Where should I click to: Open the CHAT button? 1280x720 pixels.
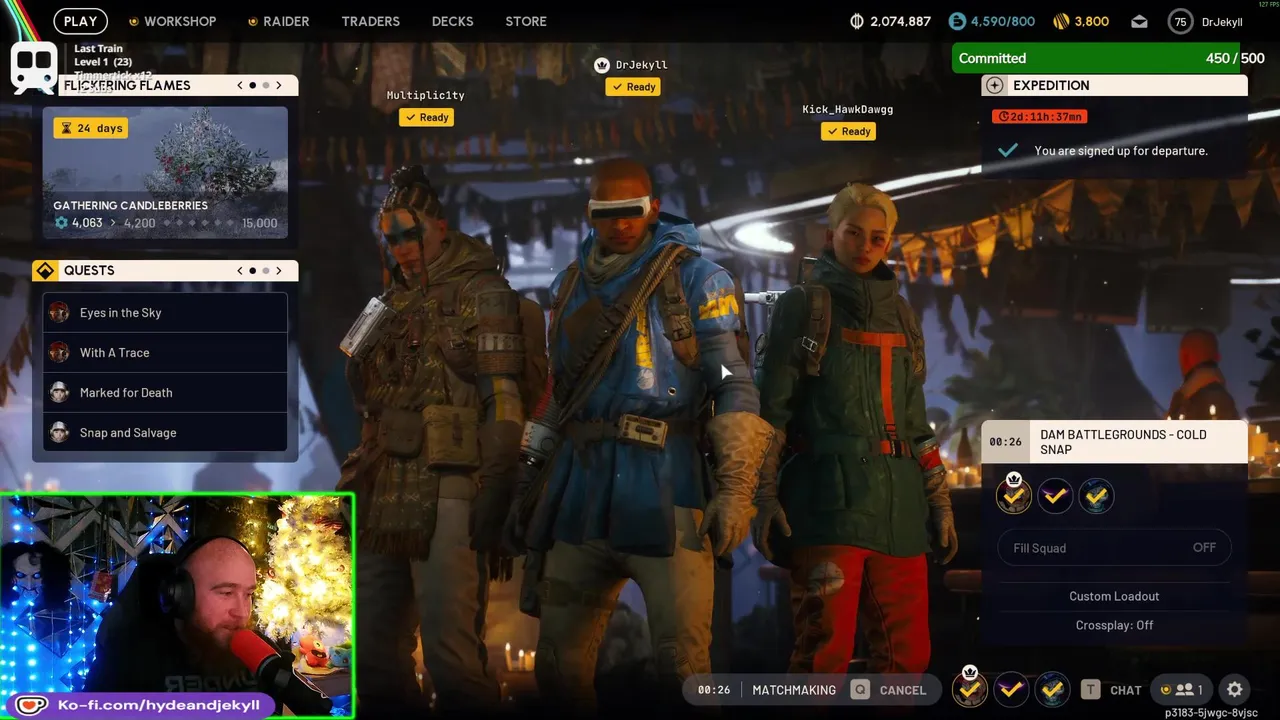click(x=1125, y=690)
